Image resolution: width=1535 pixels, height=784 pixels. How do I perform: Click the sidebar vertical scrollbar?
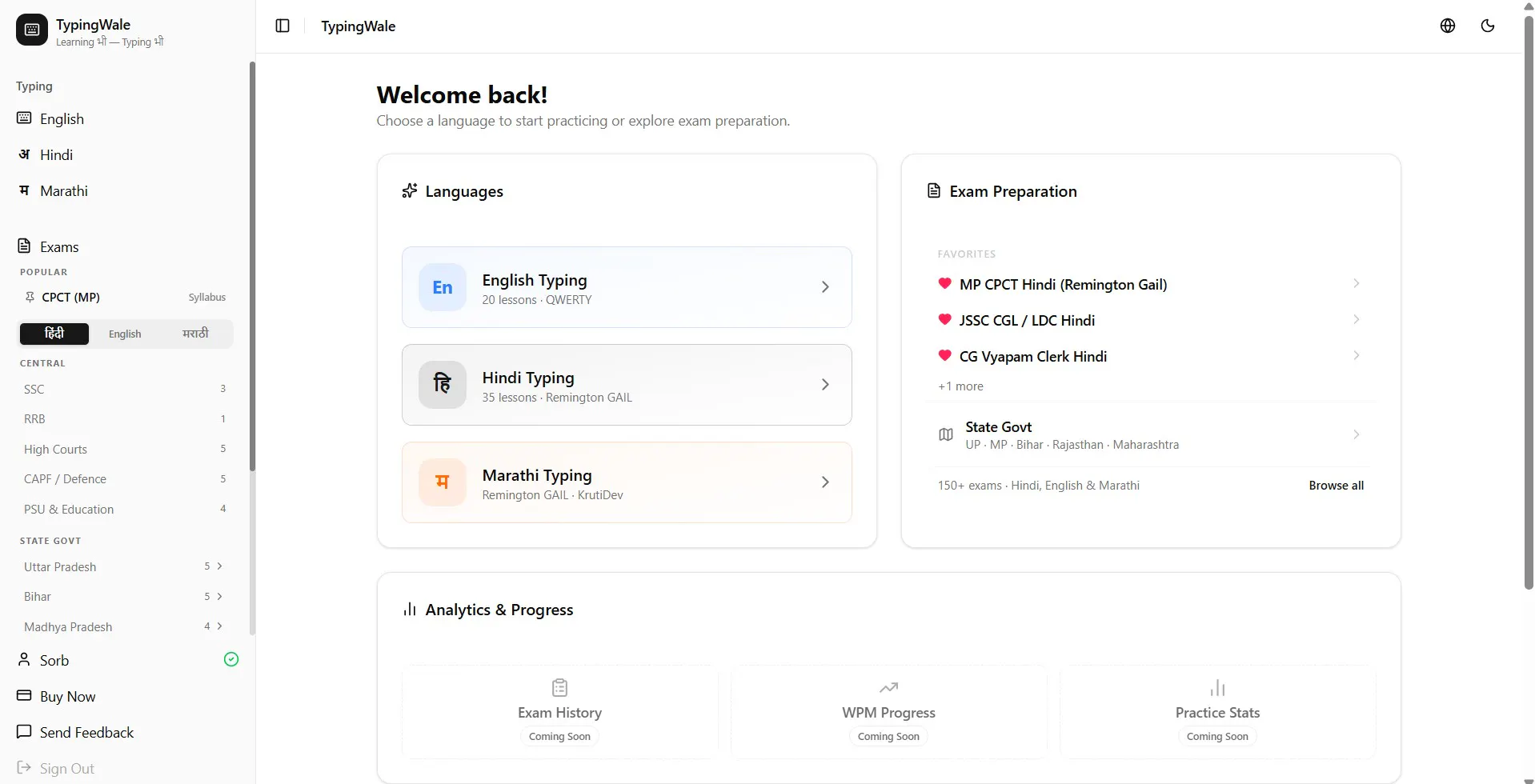pos(252,266)
